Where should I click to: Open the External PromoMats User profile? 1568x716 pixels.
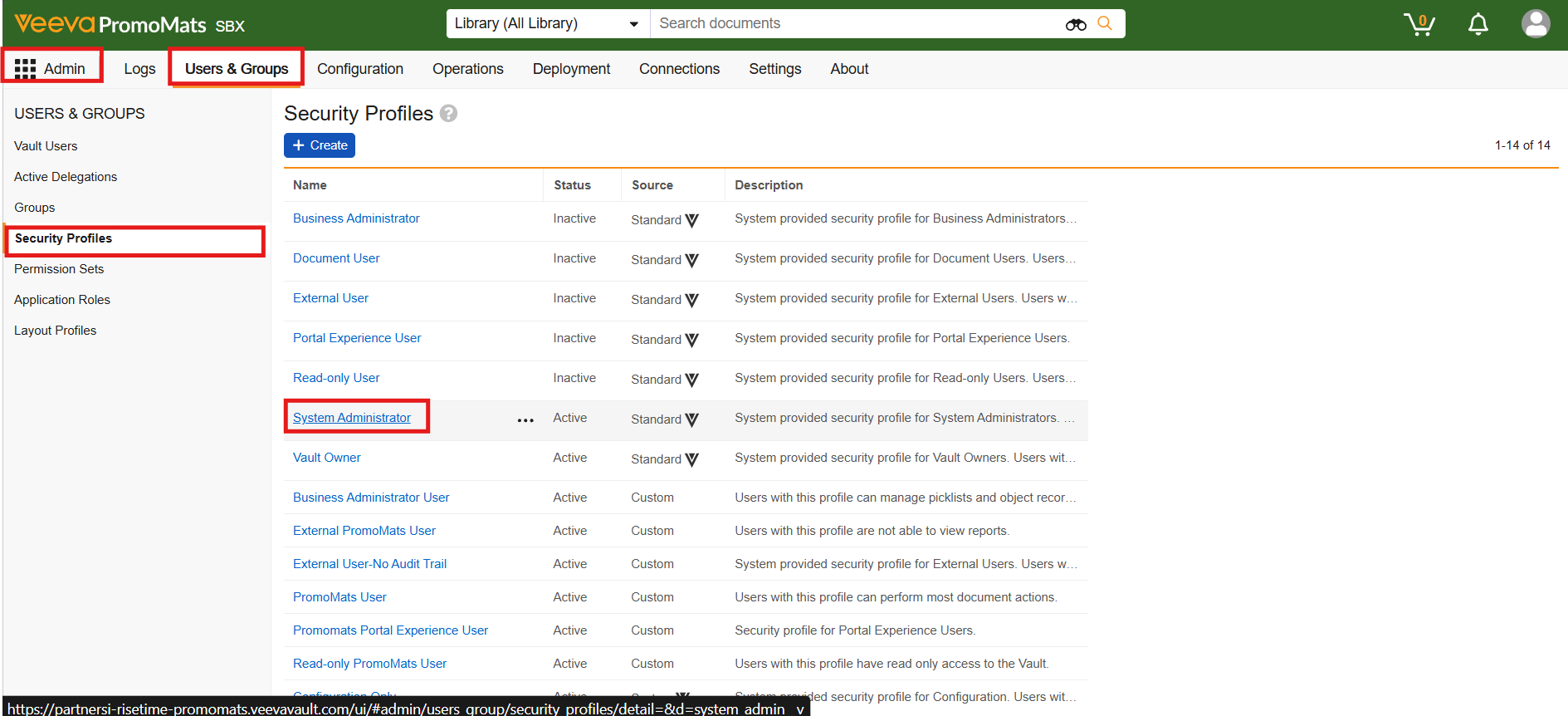click(364, 531)
